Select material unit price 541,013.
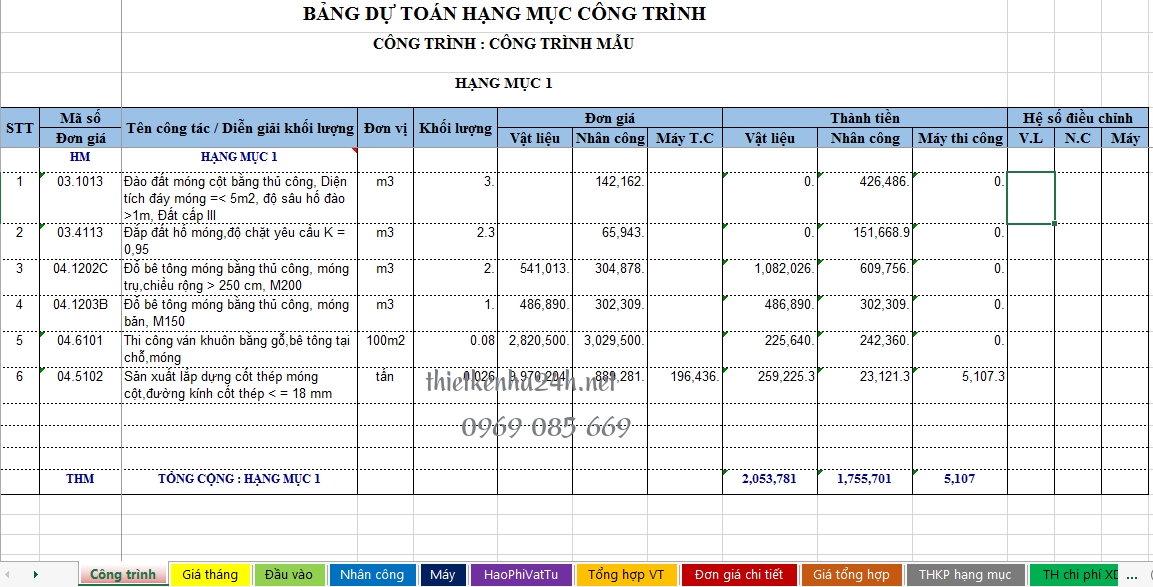The image size is (1153, 587). pos(535,277)
